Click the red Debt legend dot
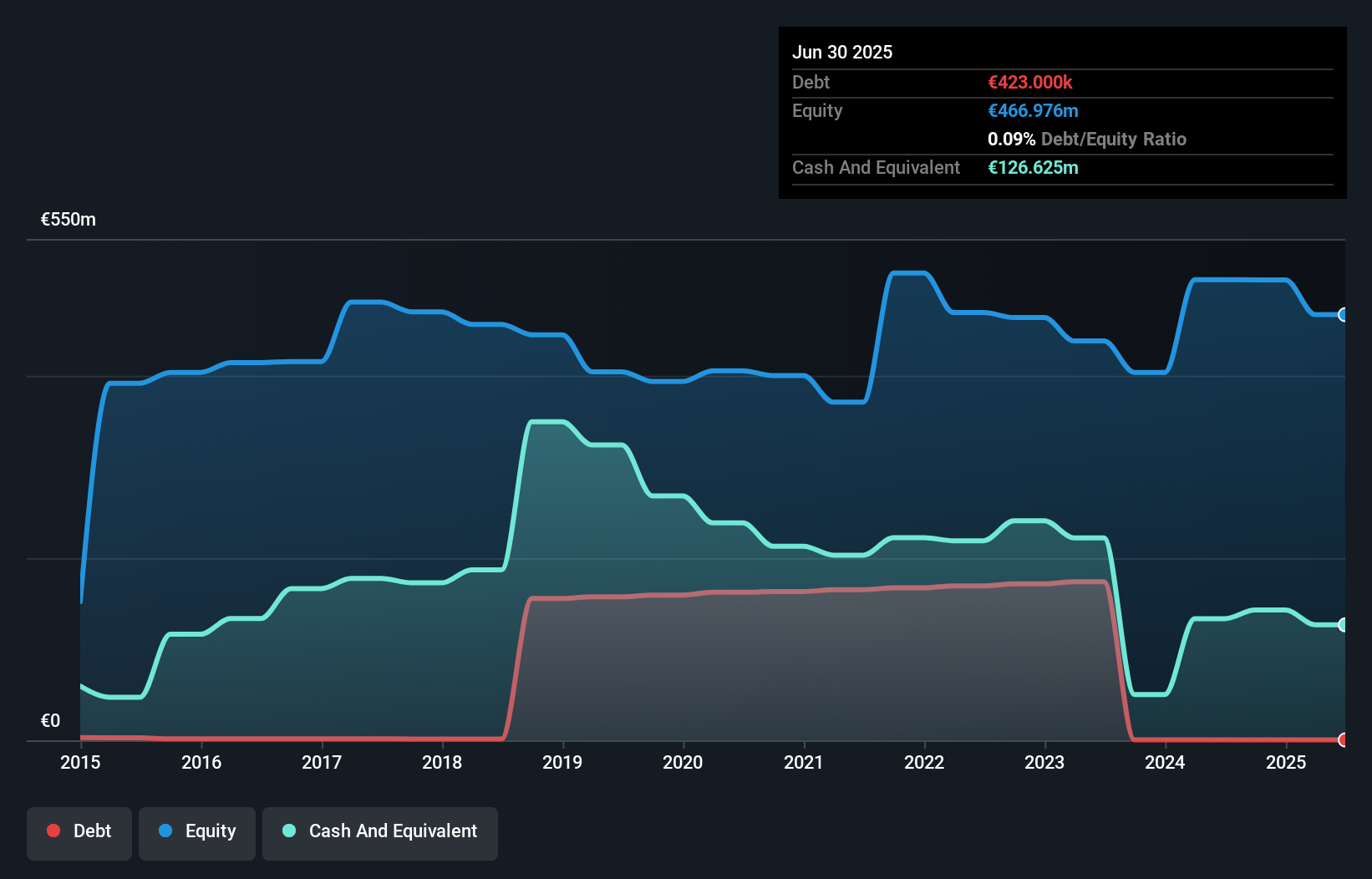This screenshot has width=1372, height=879. [x=53, y=831]
